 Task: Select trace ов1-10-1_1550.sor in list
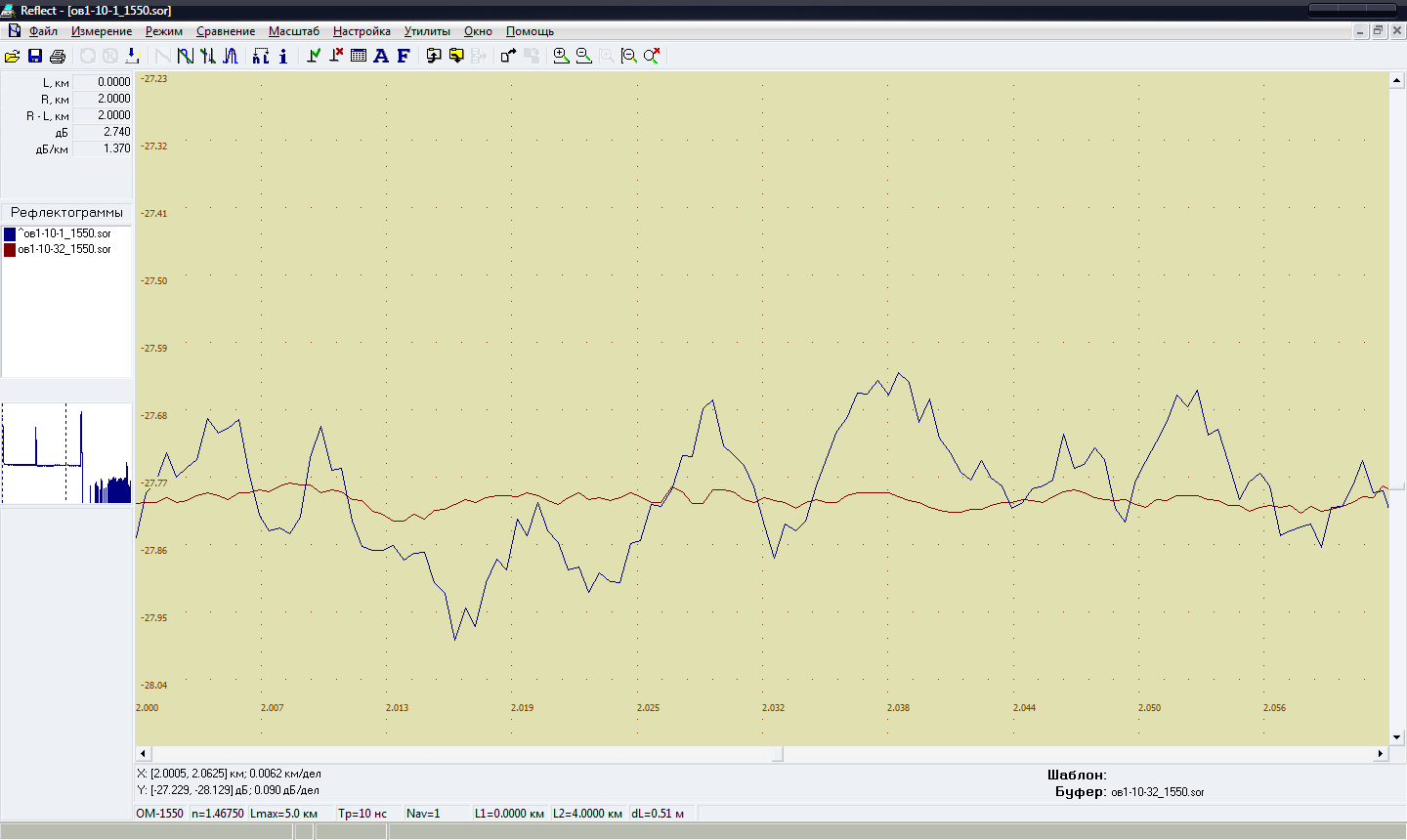point(66,233)
